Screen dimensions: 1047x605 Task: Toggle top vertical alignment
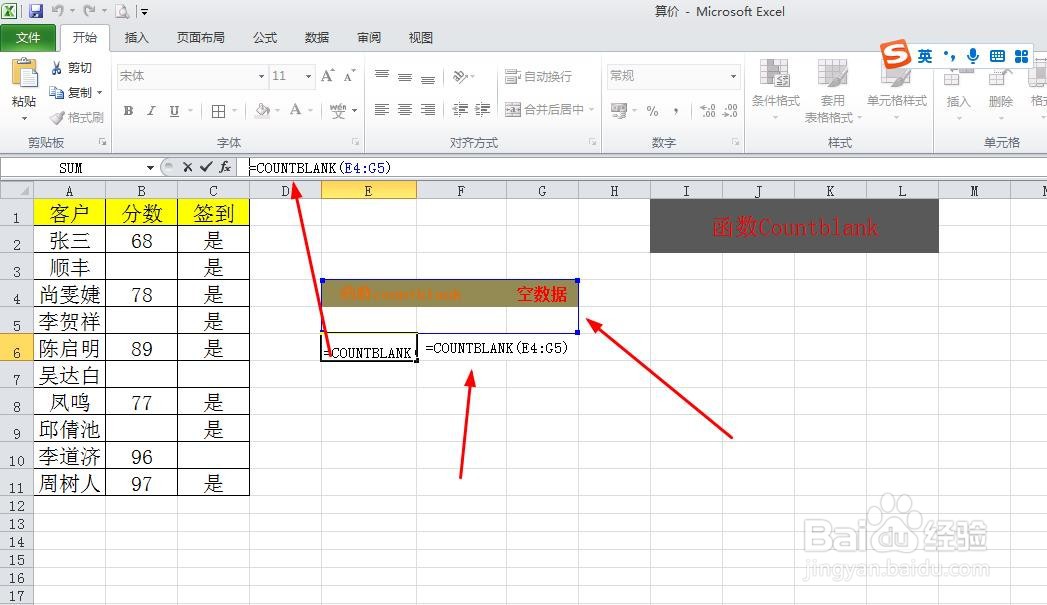(x=381, y=75)
